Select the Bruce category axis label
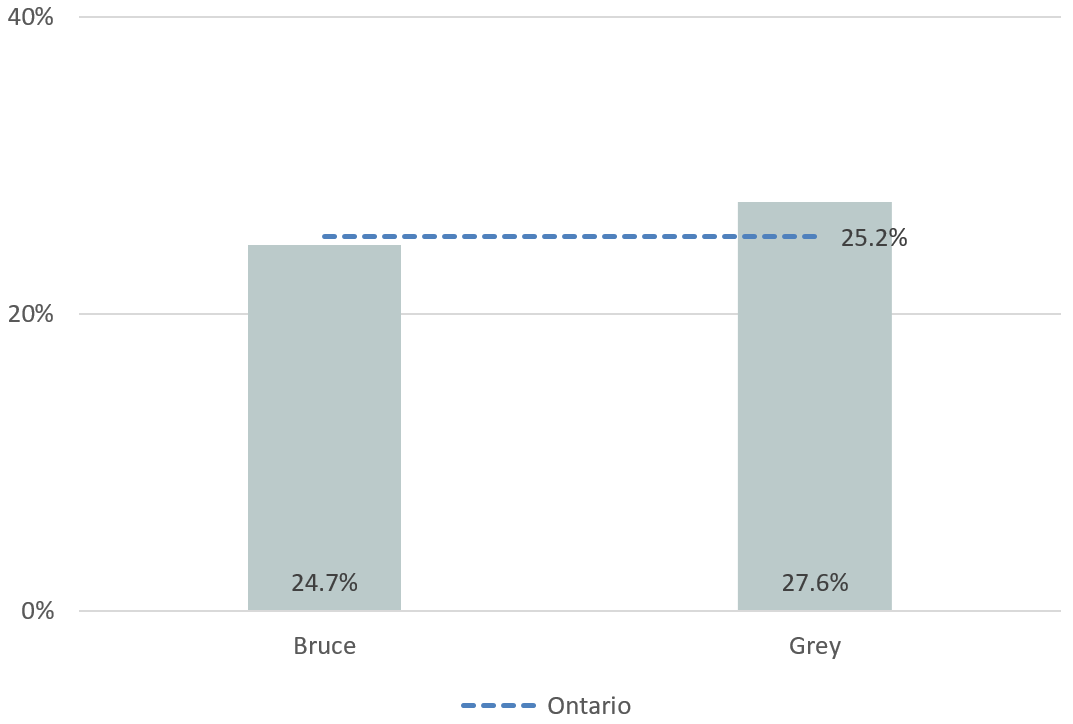This screenshot has width=1073, height=724. [324, 646]
